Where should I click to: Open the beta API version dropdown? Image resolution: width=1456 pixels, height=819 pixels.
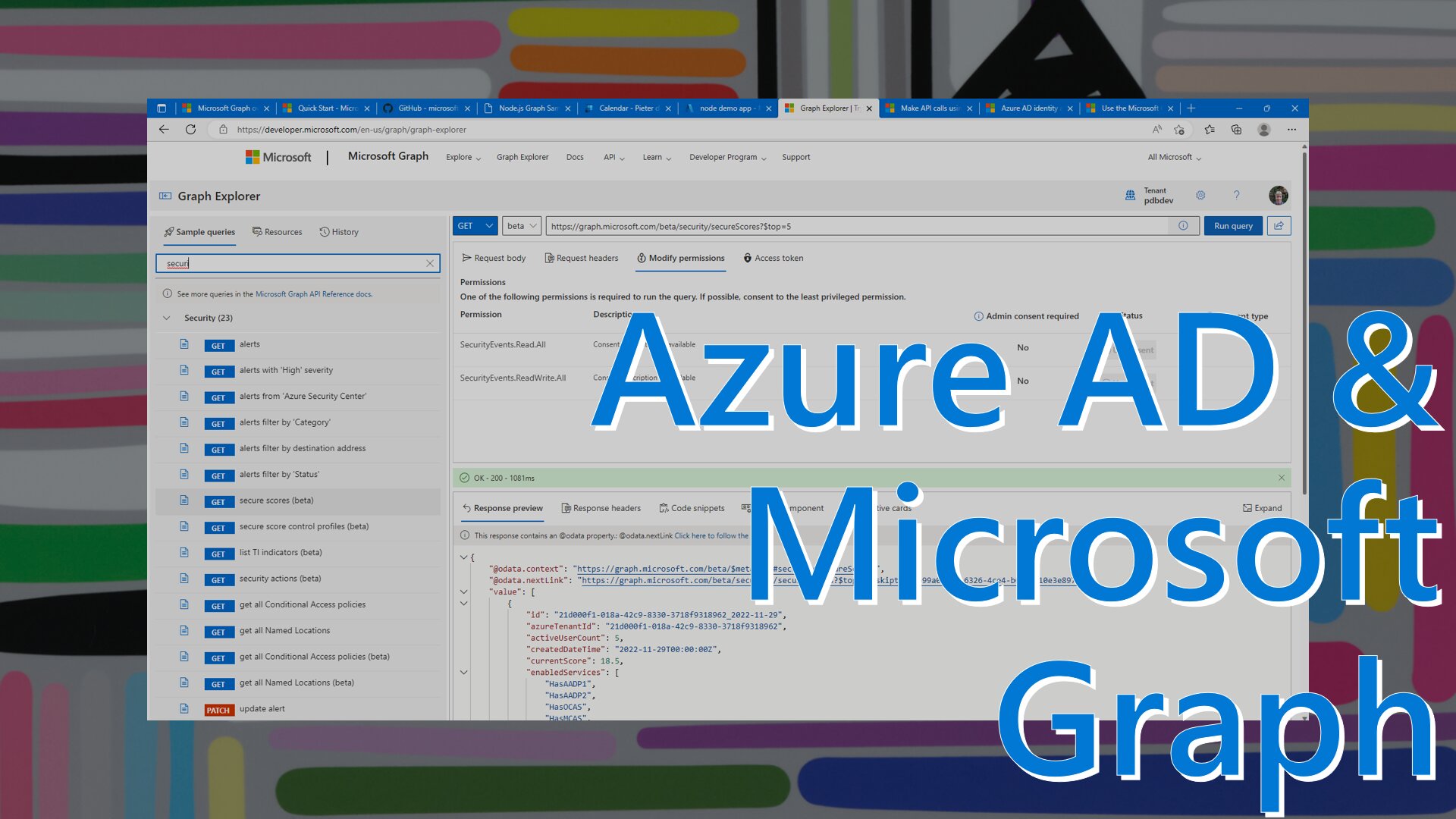click(520, 225)
